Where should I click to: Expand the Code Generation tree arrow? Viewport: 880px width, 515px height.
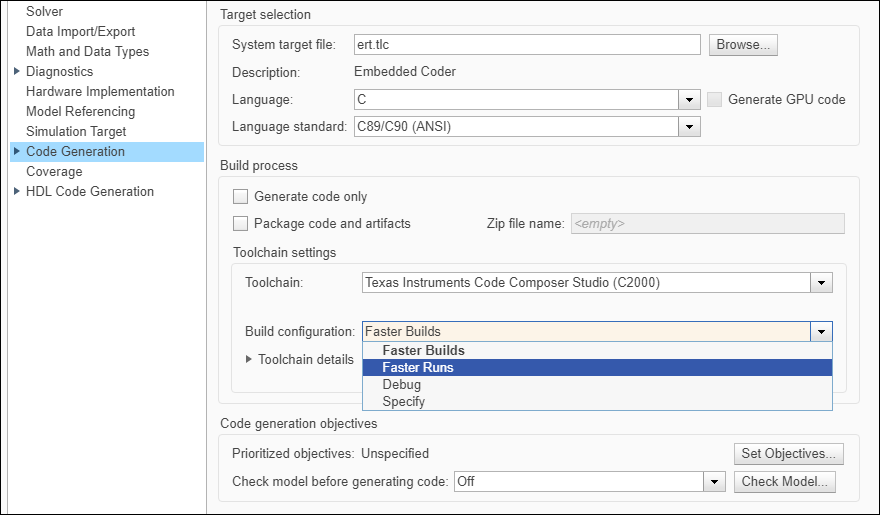tap(17, 151)
